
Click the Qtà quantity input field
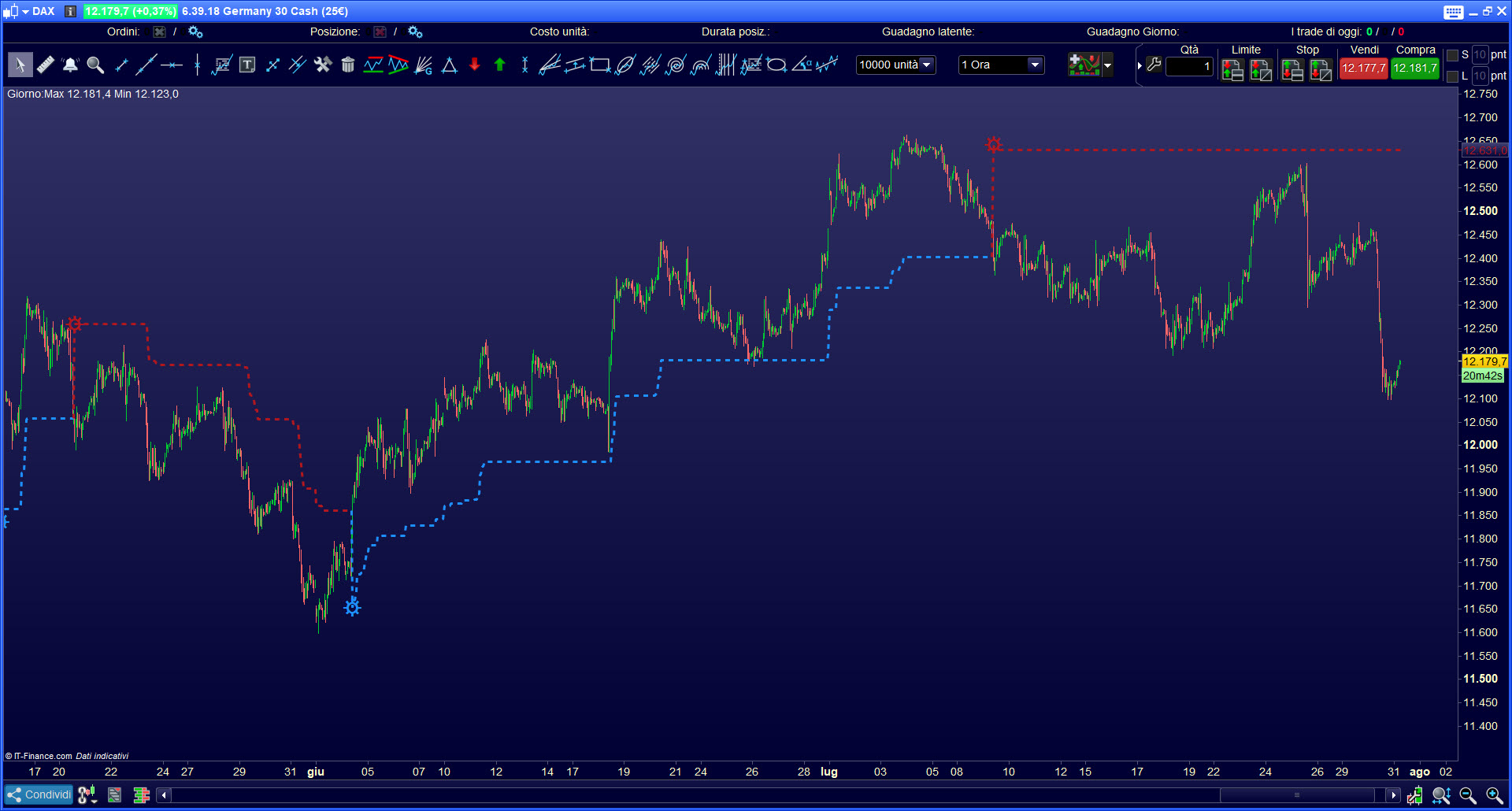[1189, 67]
